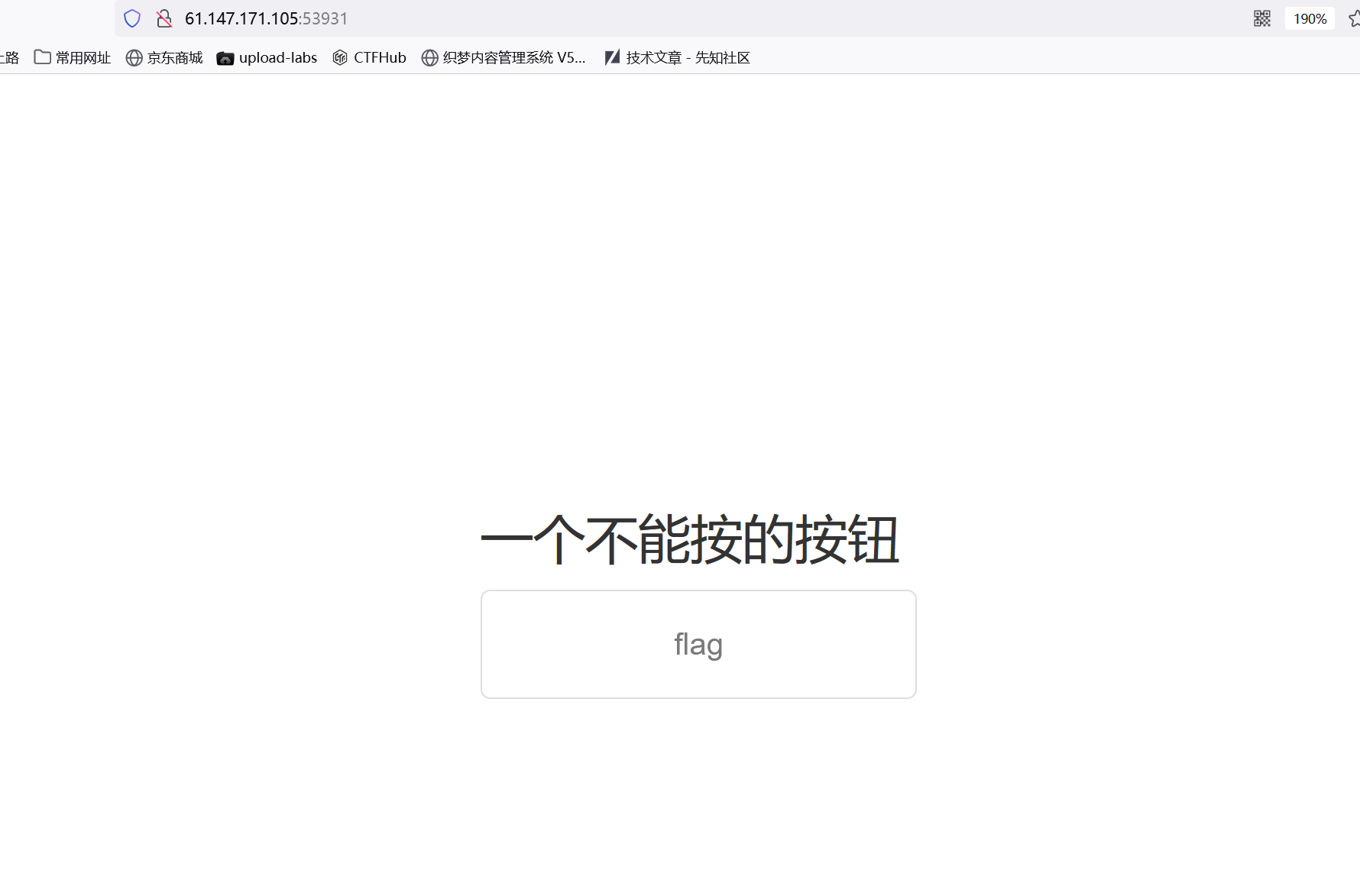The image size is (1360, 896).
Task: Open the QR code icon in the address bar
Action: [x=1262, y=18]
